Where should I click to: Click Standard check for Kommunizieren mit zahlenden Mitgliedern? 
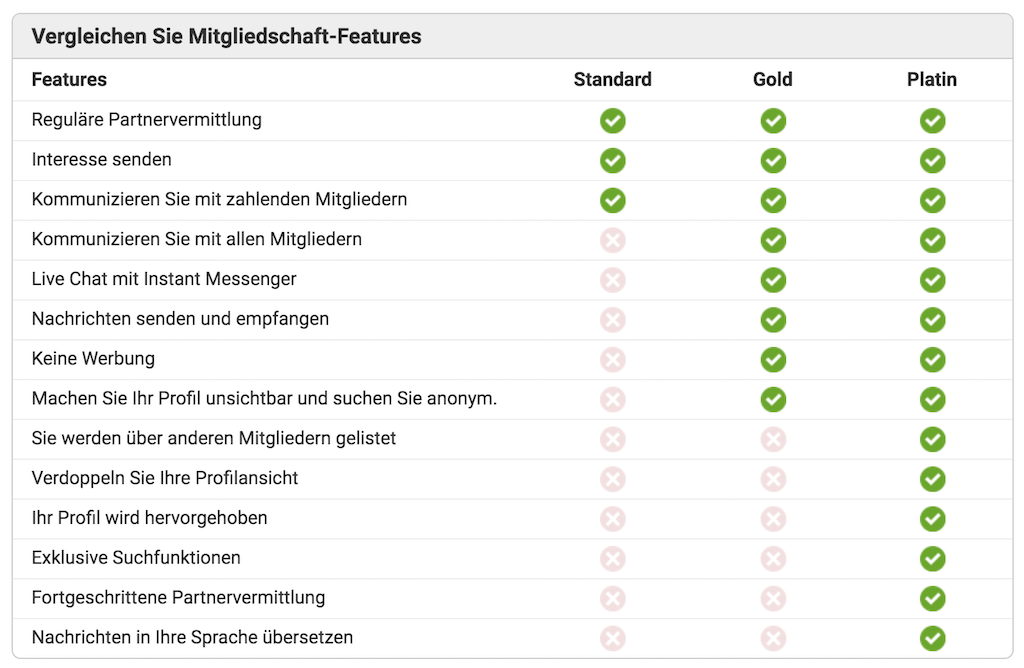(613, 200)
